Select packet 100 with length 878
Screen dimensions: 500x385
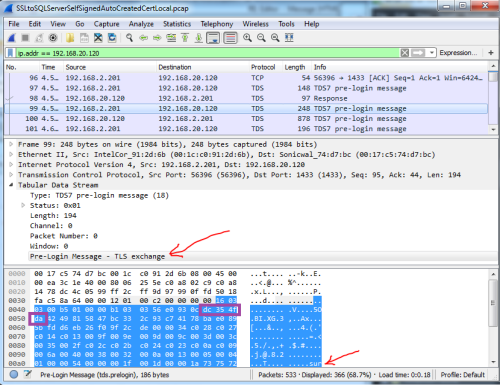[x=246, y=119]
